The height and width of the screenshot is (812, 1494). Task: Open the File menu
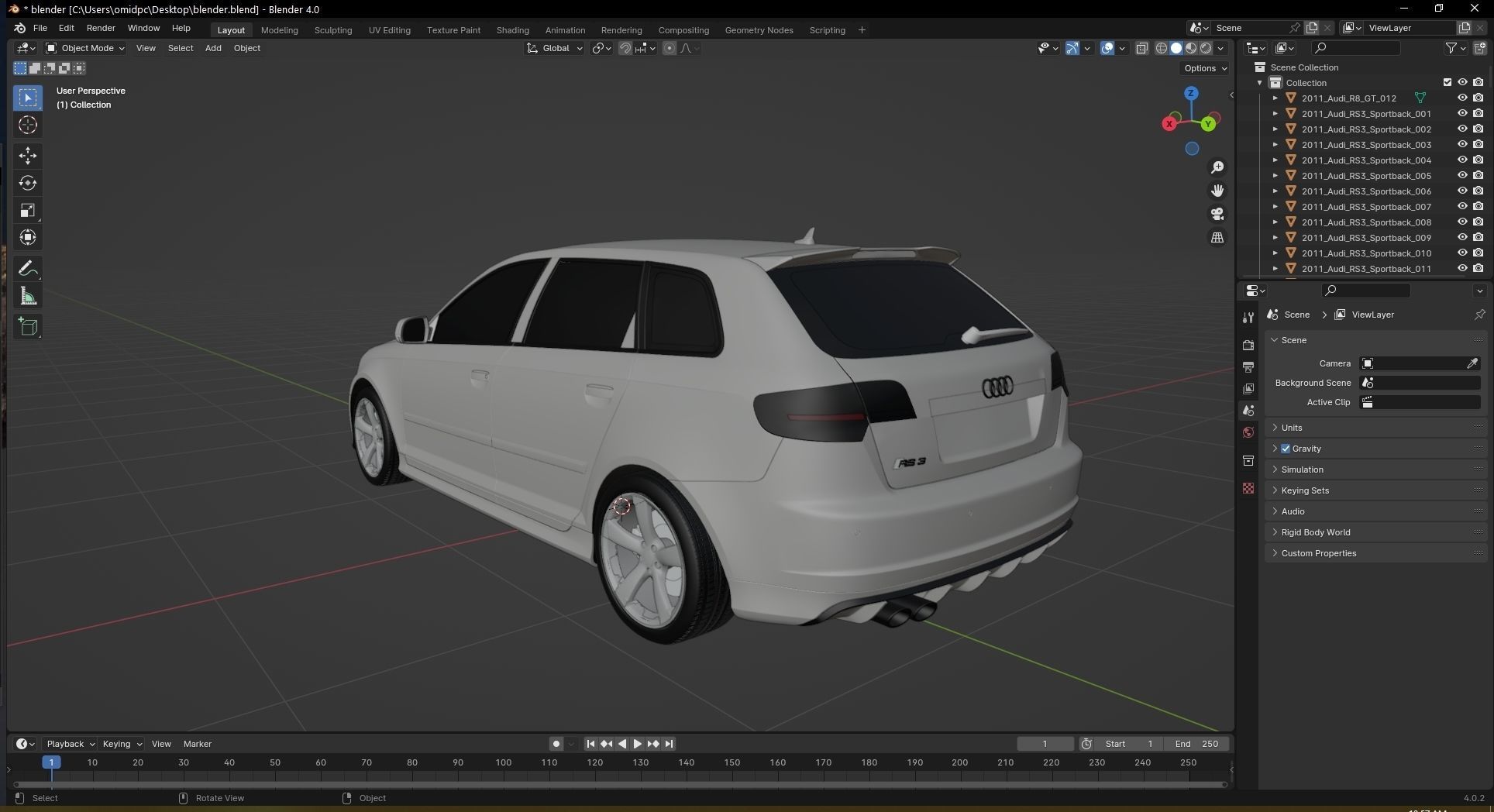pos(40,28)
